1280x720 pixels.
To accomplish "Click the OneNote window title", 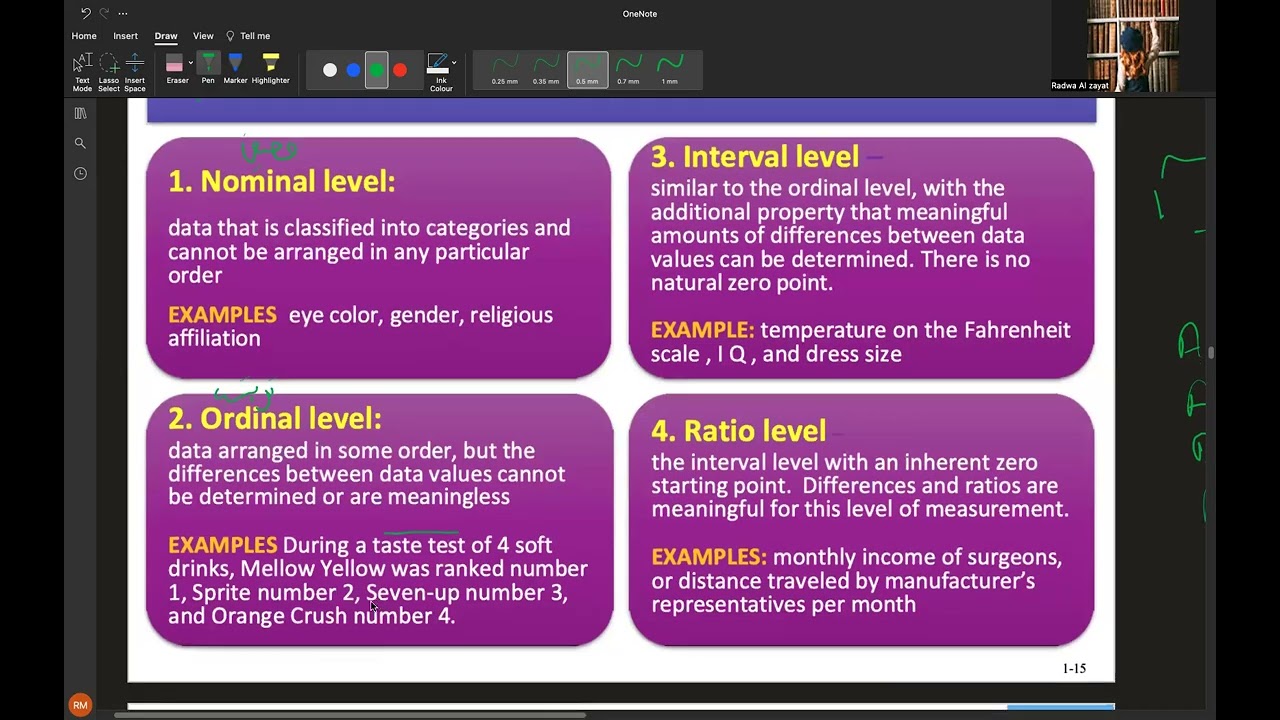I will [x=640, y=14].
